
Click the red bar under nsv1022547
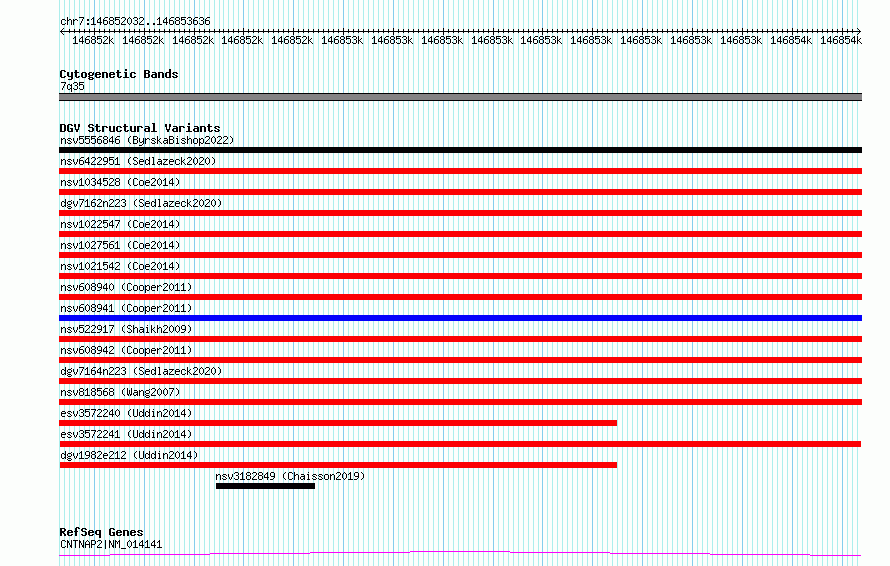pos(460,234)
